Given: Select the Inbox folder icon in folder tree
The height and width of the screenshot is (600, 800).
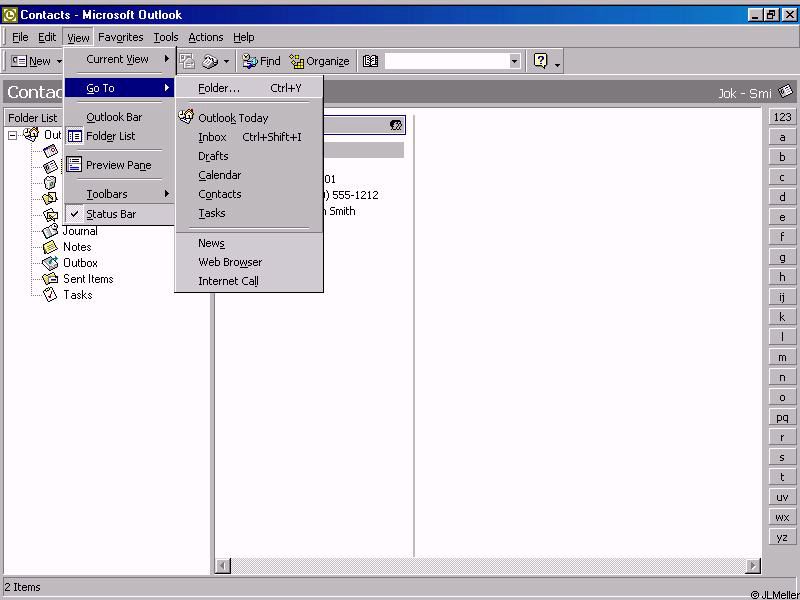Looking at the screenshot, I should 50,214.
